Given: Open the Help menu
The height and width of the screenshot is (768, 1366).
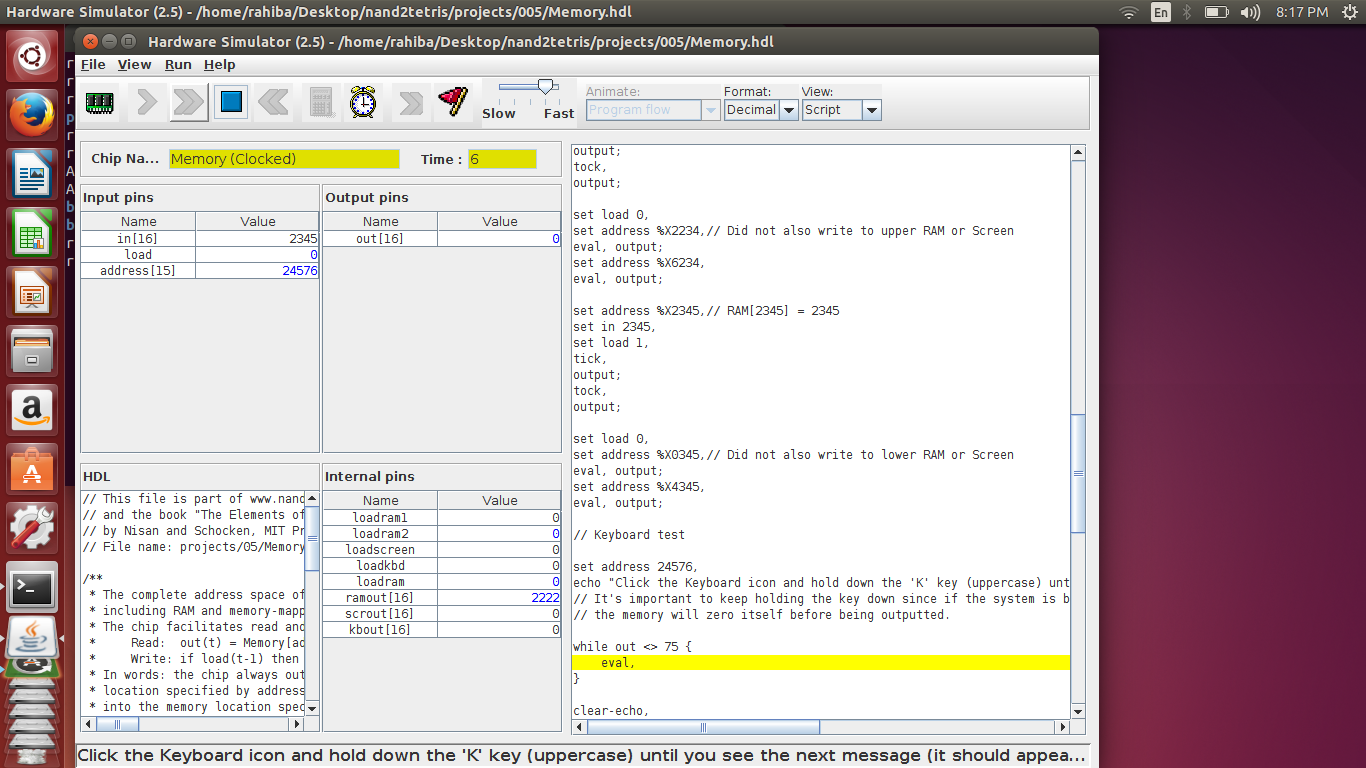Looking at the screenshot, I should (219, 65).
